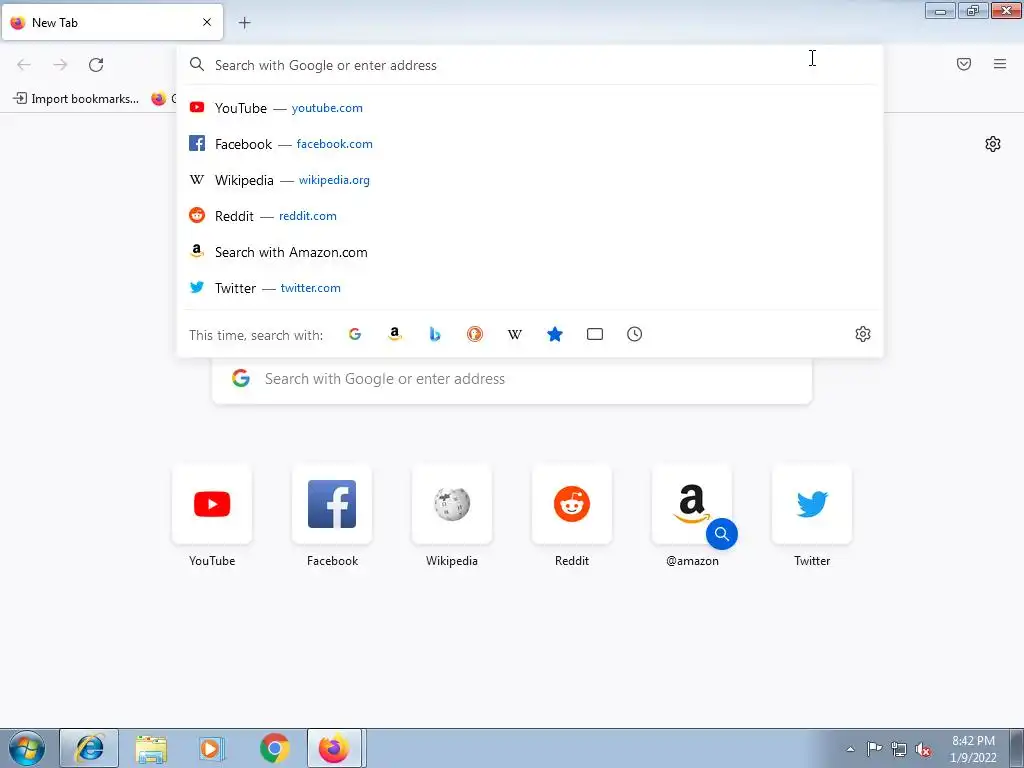The image size is (1024, 768).
Task: Open Action Center flag tray icon
Action: click(874, 748)
